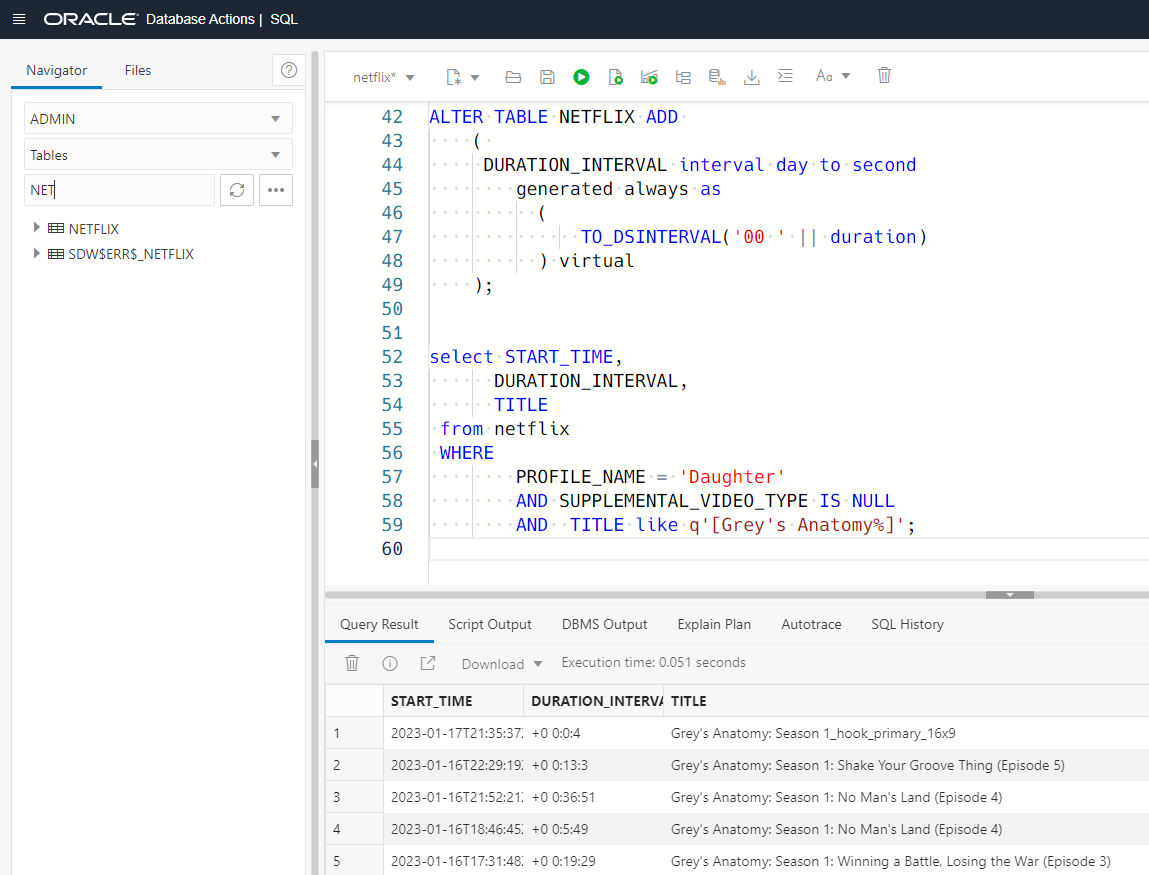Click TO_DSINTERVAL function on line 47

pos(651,237)
